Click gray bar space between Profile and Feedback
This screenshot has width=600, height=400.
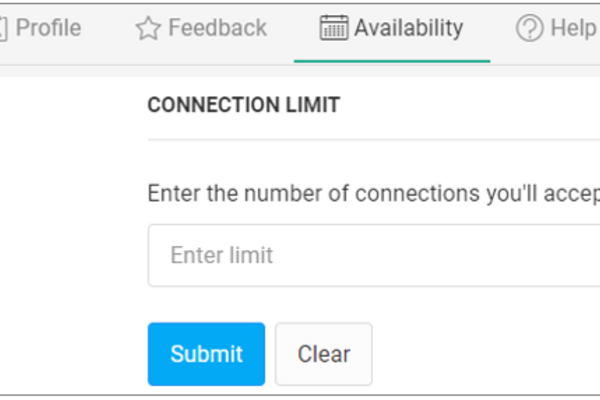[108, 28]
